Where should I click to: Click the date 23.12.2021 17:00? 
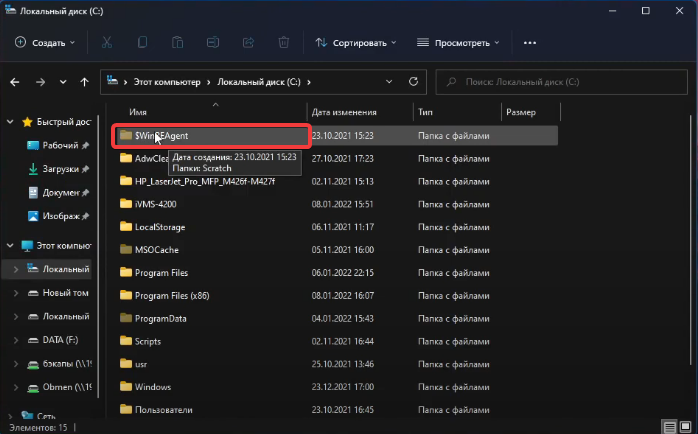(343, 386)
